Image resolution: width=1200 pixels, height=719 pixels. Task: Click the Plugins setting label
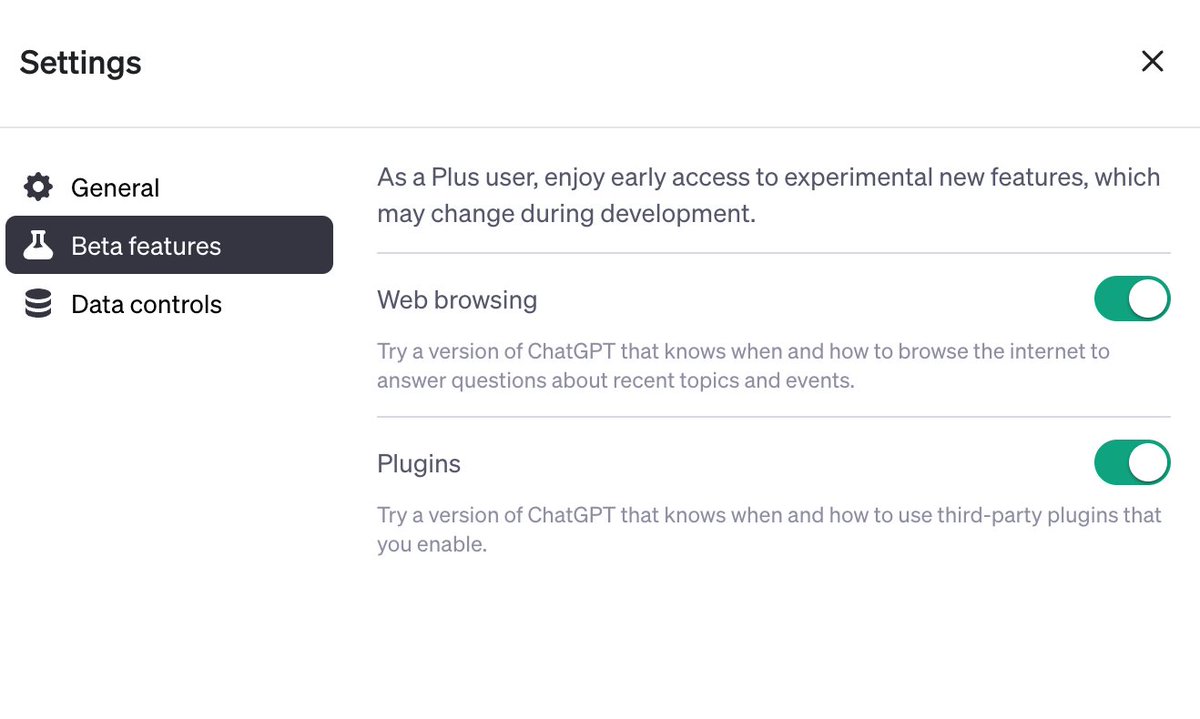pyautogui.click(x=419, y=464)
